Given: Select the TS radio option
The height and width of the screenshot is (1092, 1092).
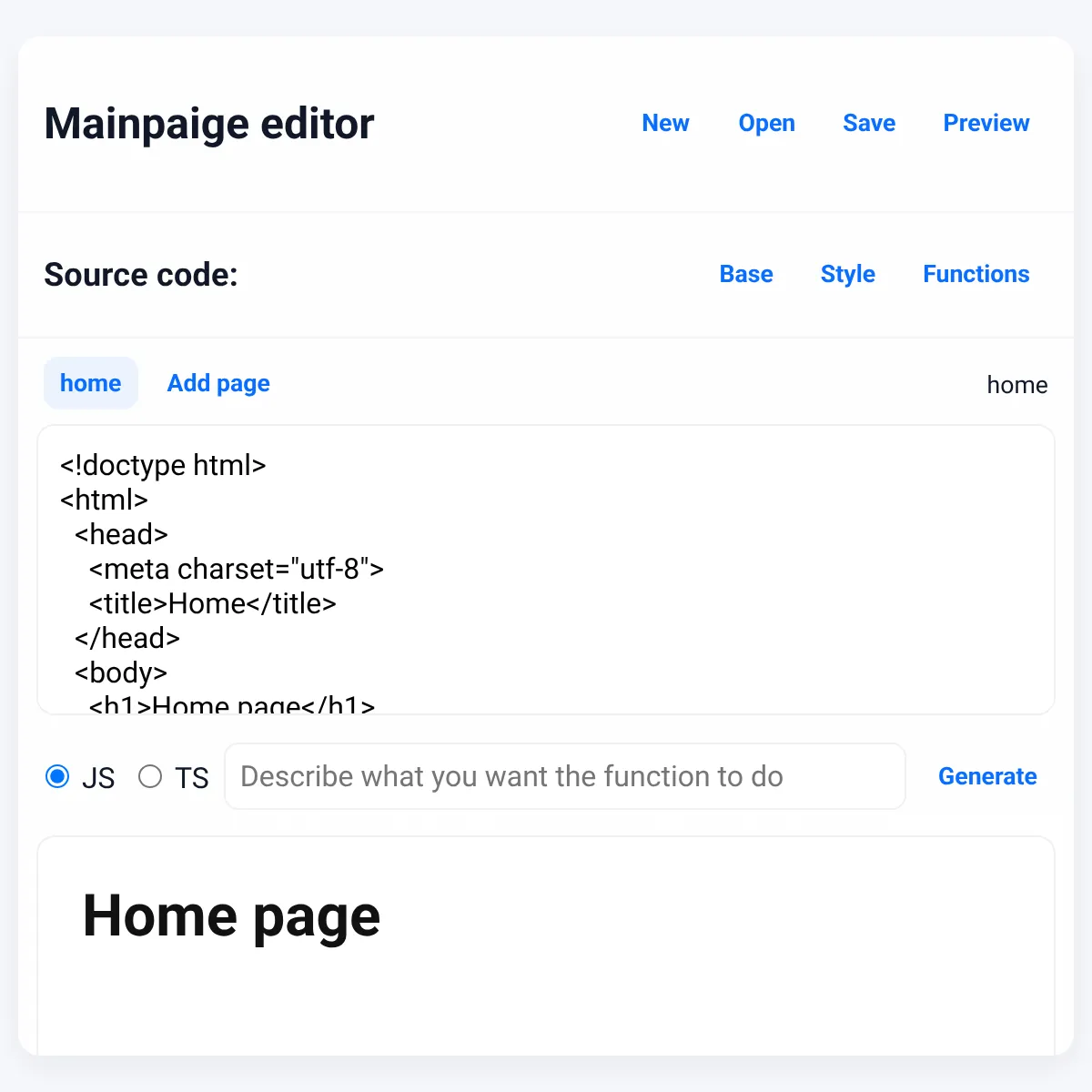Looking at the screenshot, I should (x=150, y=776).
